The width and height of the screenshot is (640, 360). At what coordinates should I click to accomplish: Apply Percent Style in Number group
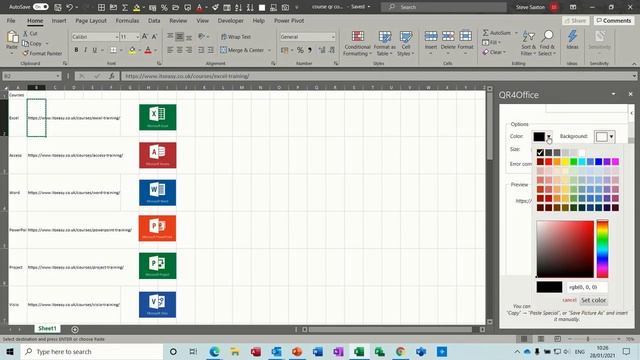(300, 50)
